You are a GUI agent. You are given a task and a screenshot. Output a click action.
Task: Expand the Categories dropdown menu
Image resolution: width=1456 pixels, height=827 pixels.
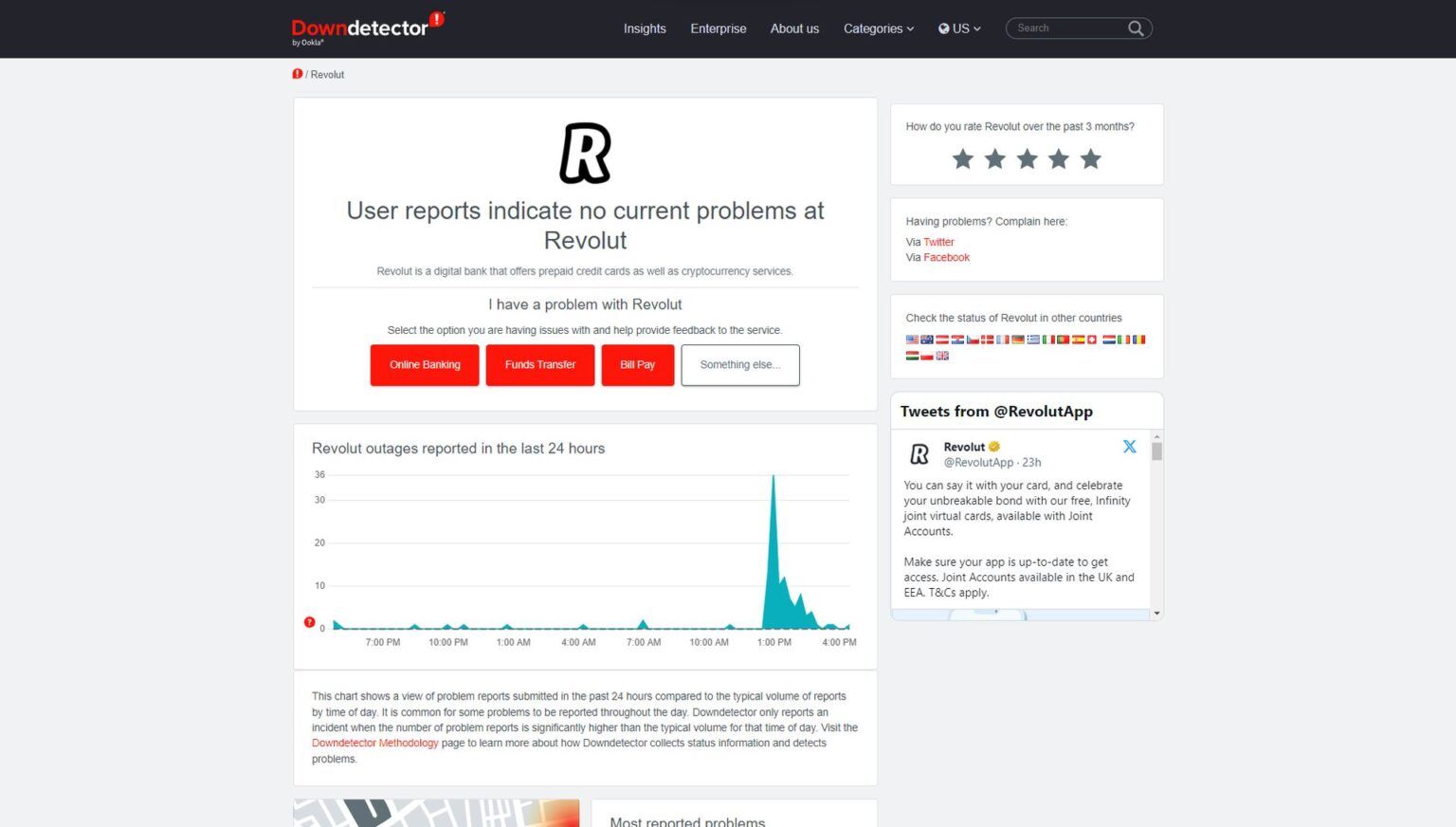tap(878, 28)
